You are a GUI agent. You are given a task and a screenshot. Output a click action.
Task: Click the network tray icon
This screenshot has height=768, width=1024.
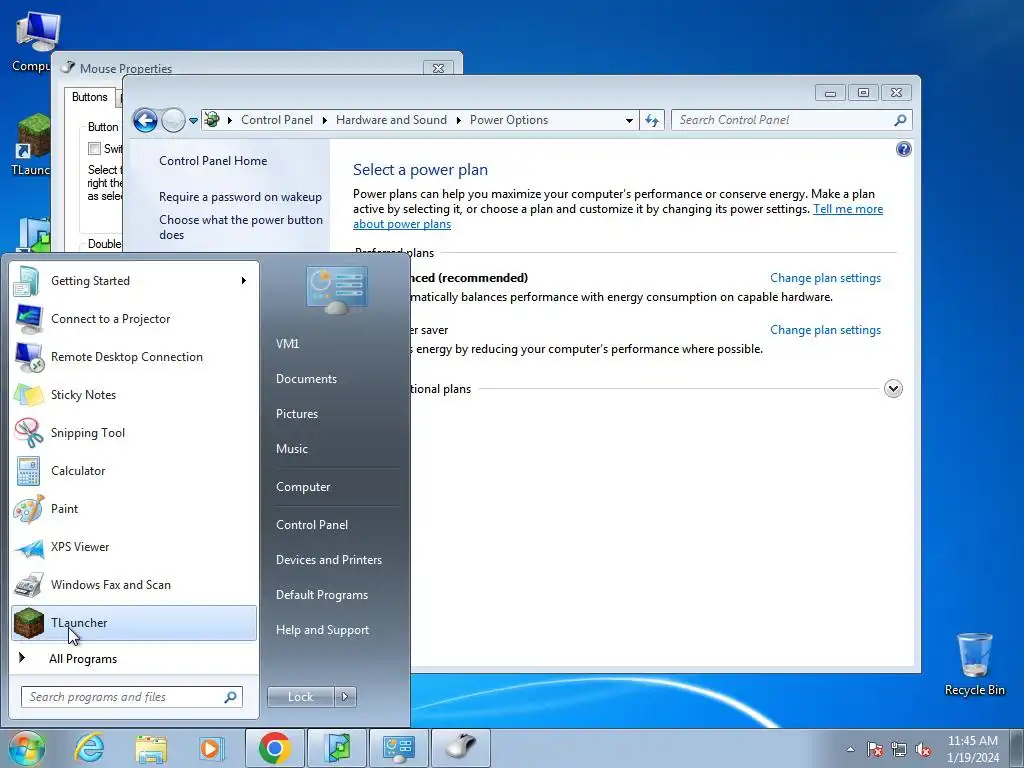(899, 750)
